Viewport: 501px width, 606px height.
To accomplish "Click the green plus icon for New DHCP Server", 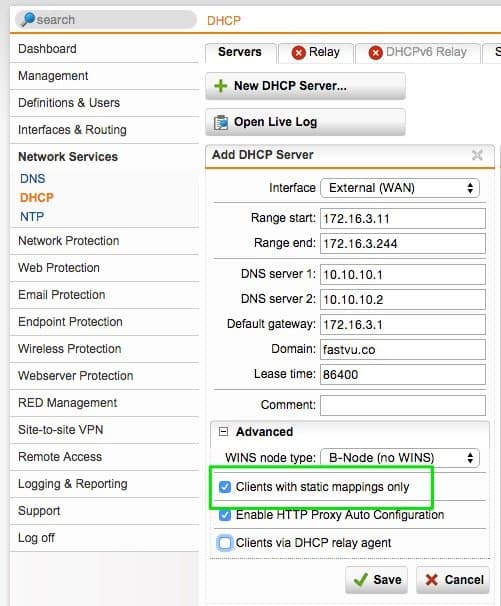I will click(220, 86).
